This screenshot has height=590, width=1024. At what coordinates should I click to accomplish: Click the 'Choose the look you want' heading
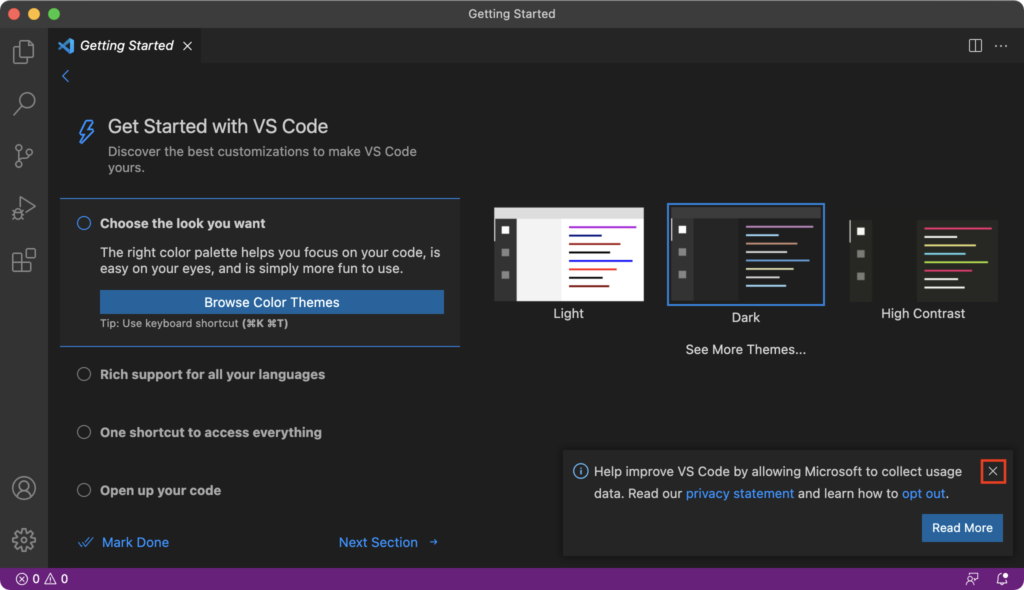182,223
